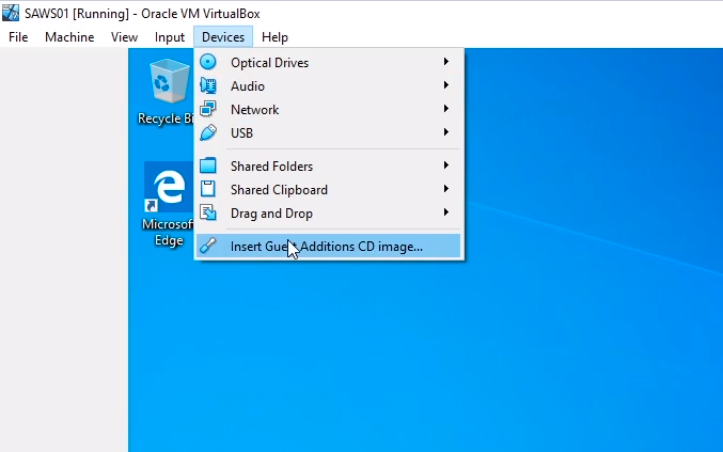Select Insert Guest Additions CD image
Viewport: 723px width, 452px height.
point(328,246)
